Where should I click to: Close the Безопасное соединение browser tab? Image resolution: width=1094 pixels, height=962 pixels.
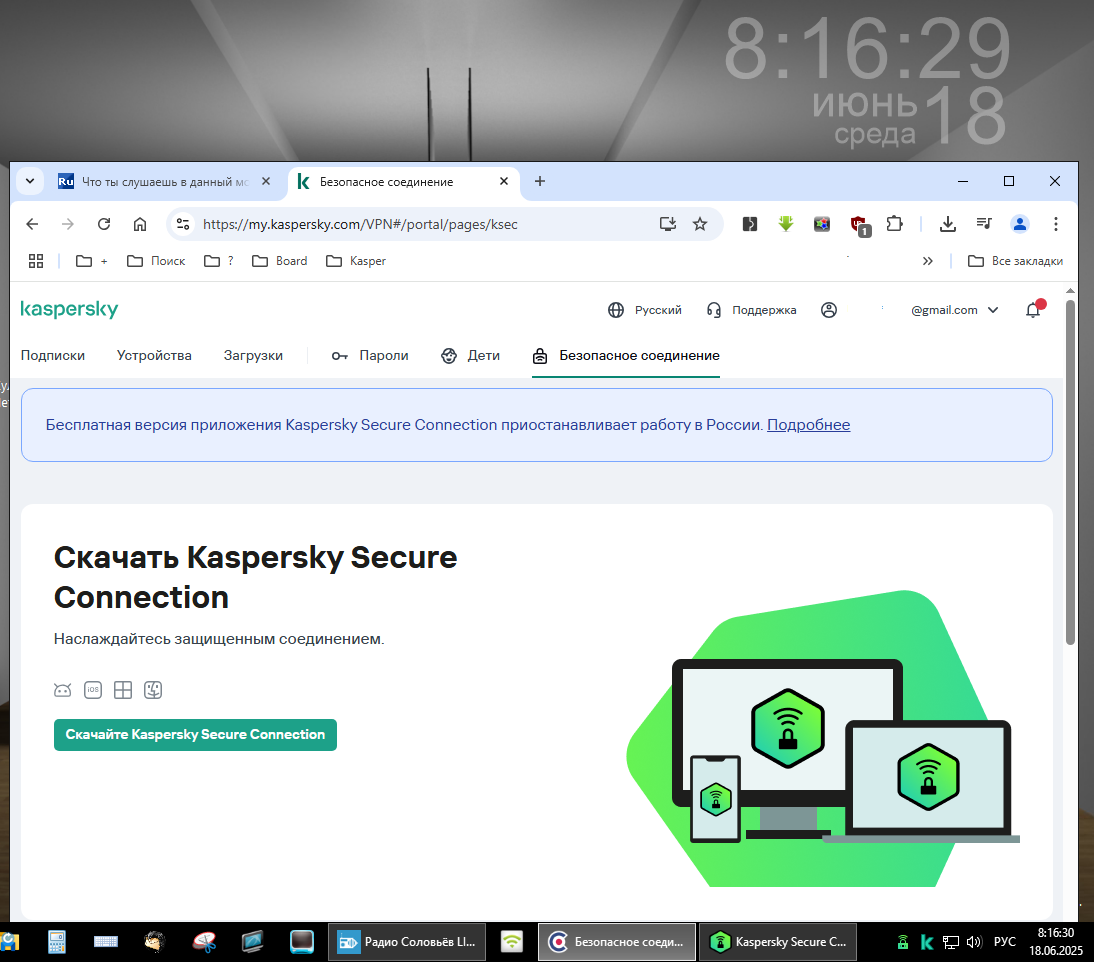(504, 181)
